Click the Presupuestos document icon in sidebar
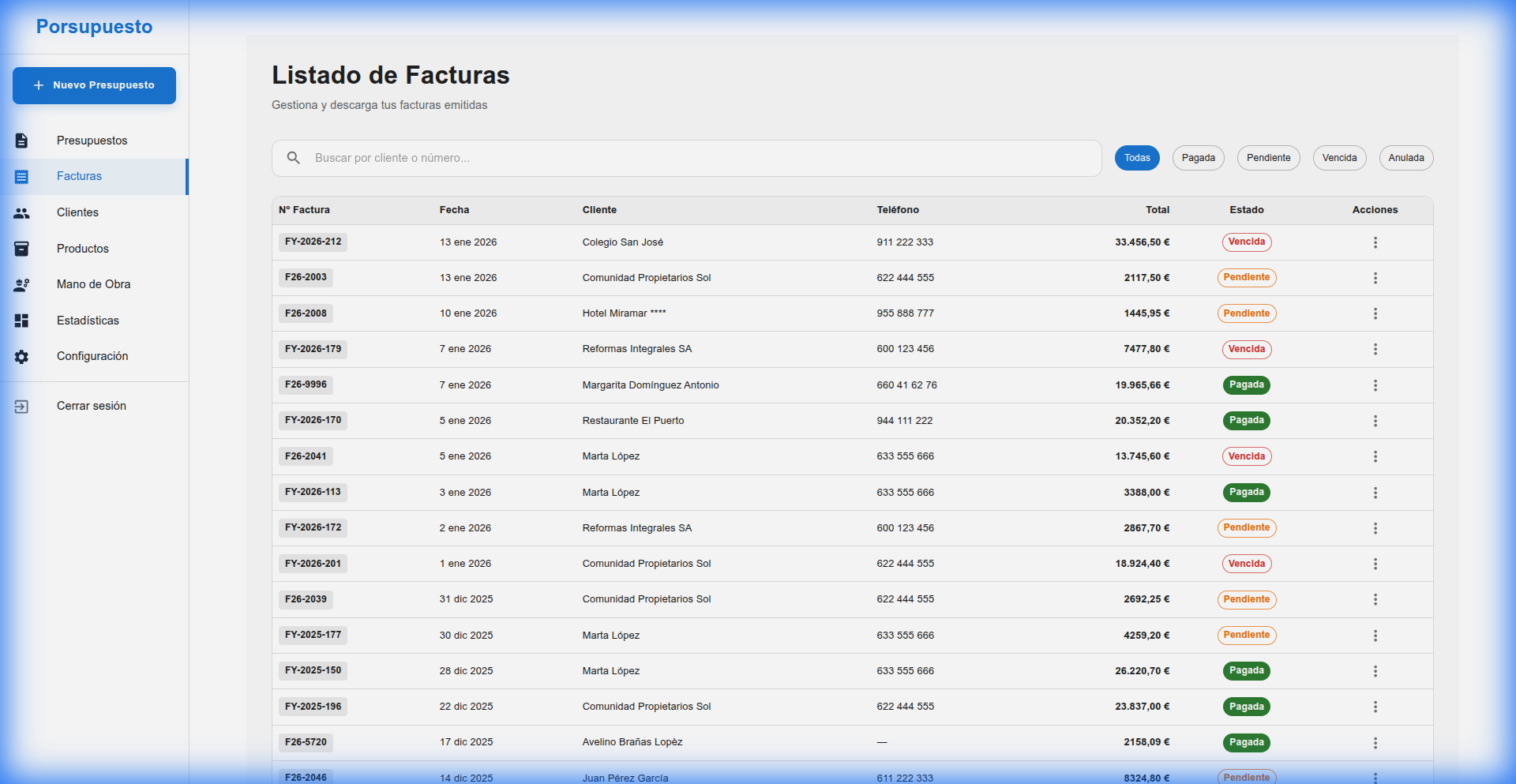Image resolution: width=1516 pixels, height=784 pixels. [21, 141]
